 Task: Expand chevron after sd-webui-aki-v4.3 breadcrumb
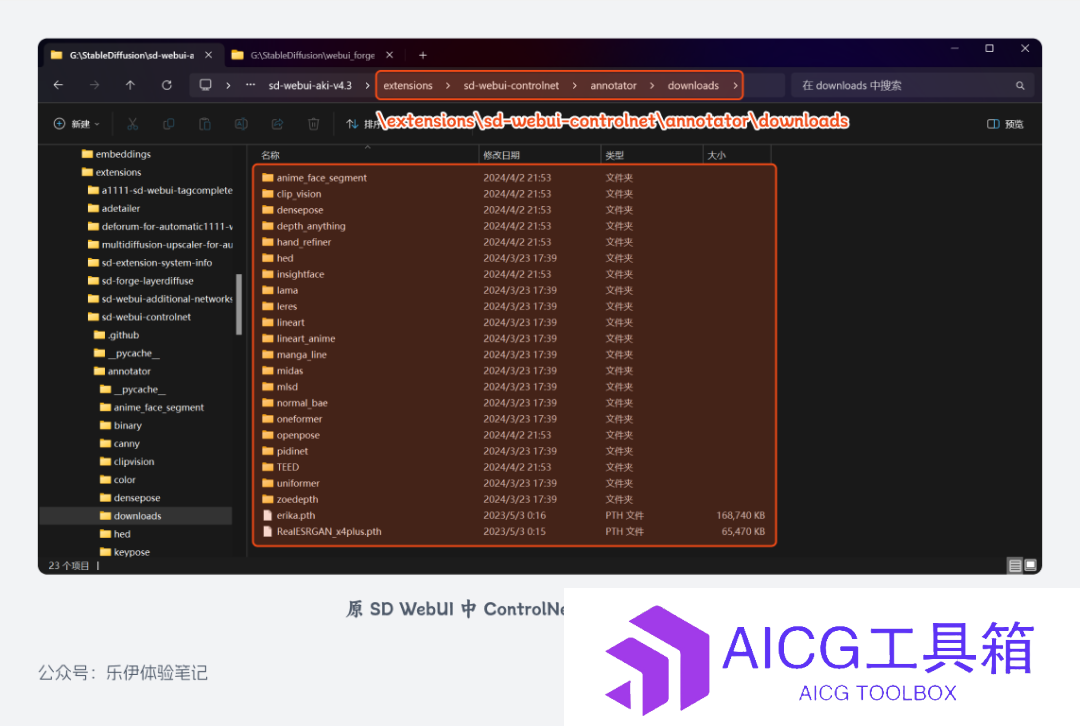tap(367, 85)
